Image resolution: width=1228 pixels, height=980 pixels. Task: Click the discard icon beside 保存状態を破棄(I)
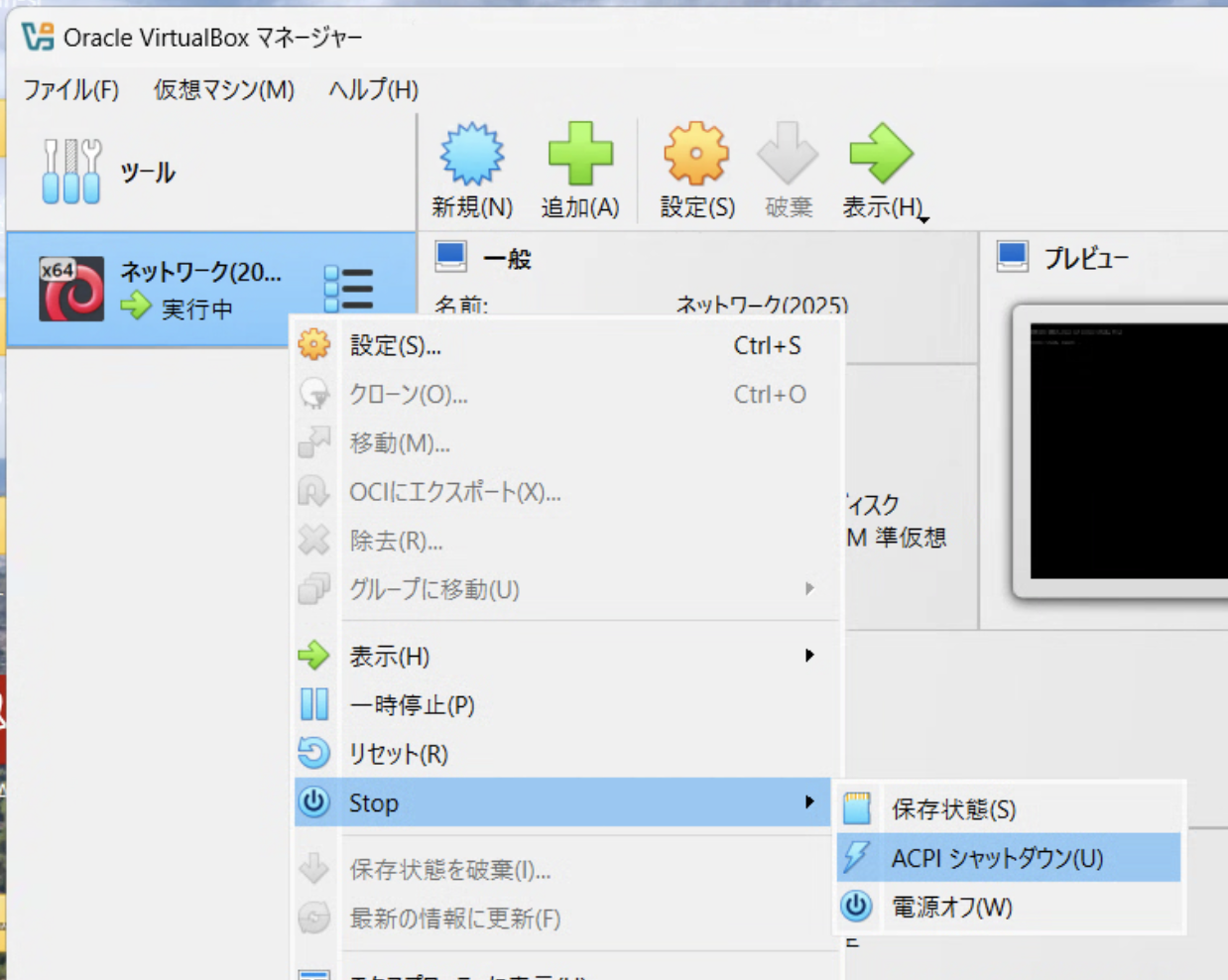314,869
